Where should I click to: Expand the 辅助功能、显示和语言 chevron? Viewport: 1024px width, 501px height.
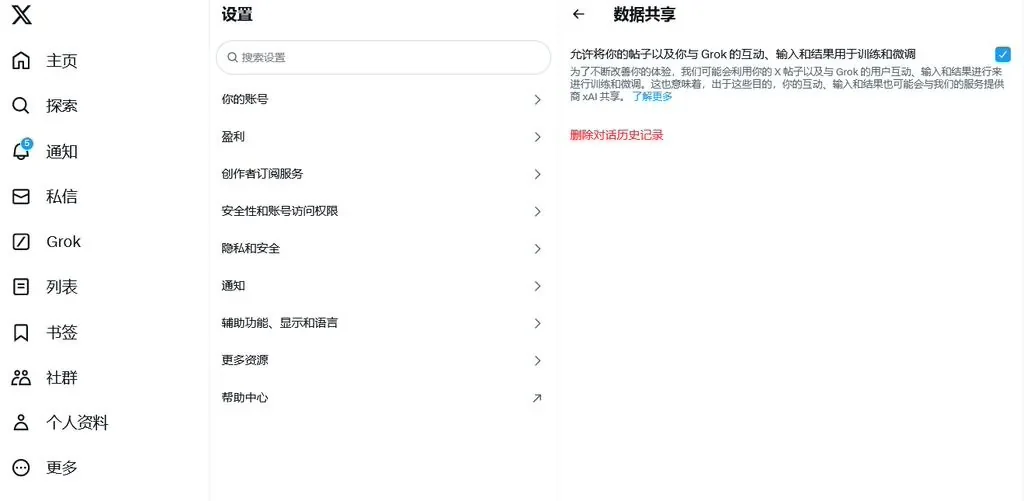[x=537, y=323]
